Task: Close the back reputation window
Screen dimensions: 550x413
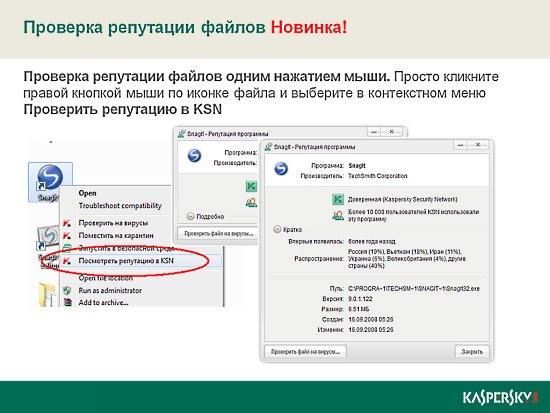Action: coord(391,132)
